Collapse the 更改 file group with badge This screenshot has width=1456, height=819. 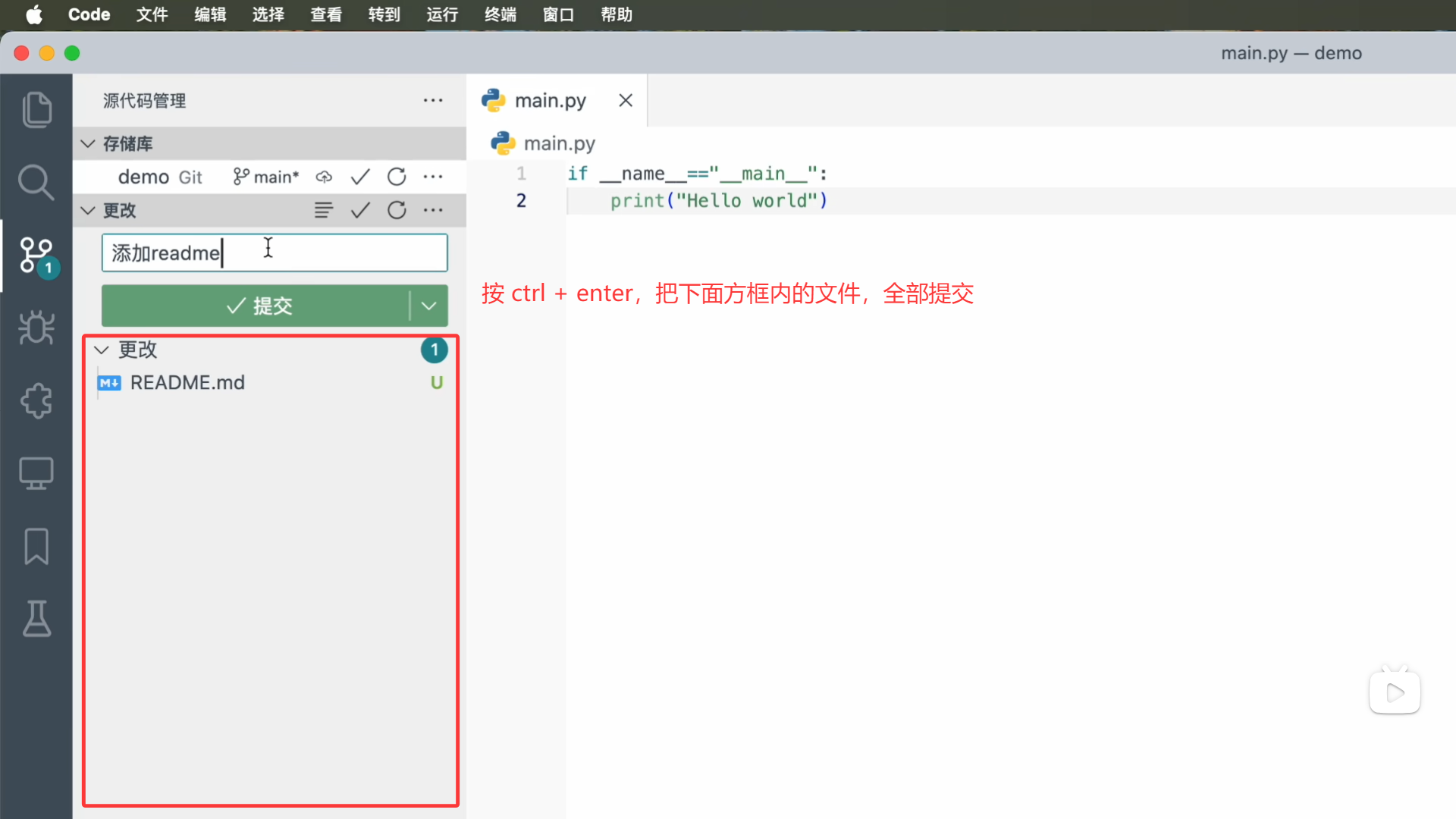point(102,350)
